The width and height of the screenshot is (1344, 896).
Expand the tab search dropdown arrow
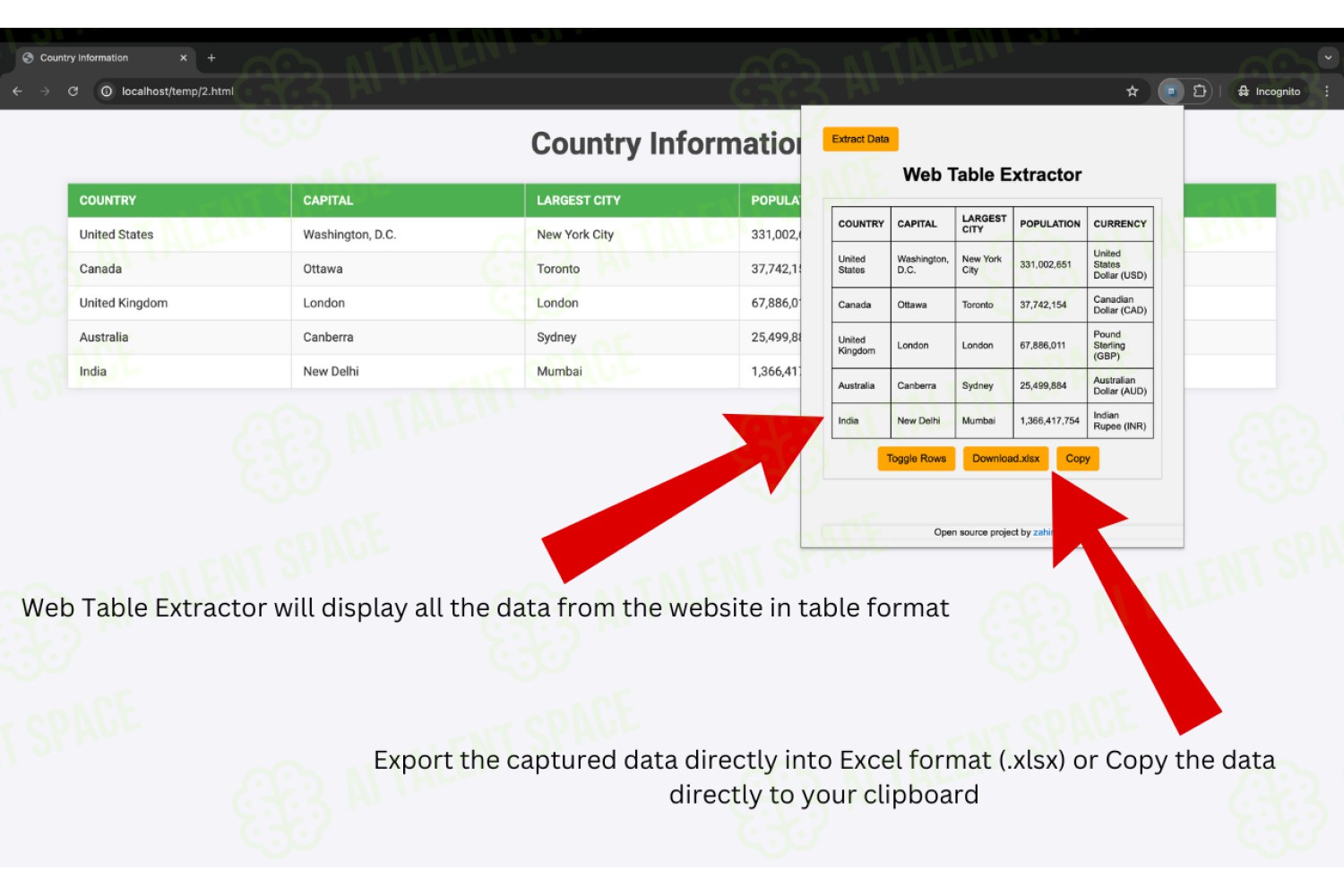(x=1328, y=57)
